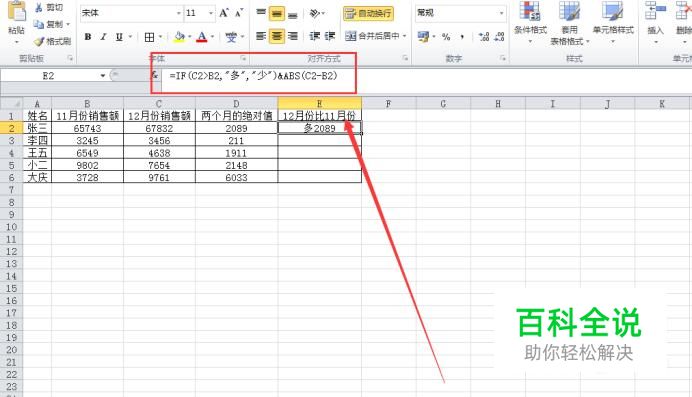Click the phonetic guide (文) icon
The image size is (692, 397).
click(231, 37)
